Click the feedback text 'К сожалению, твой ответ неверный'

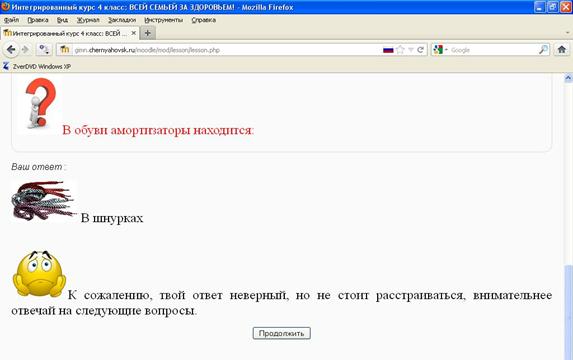(x=178, y=295)
